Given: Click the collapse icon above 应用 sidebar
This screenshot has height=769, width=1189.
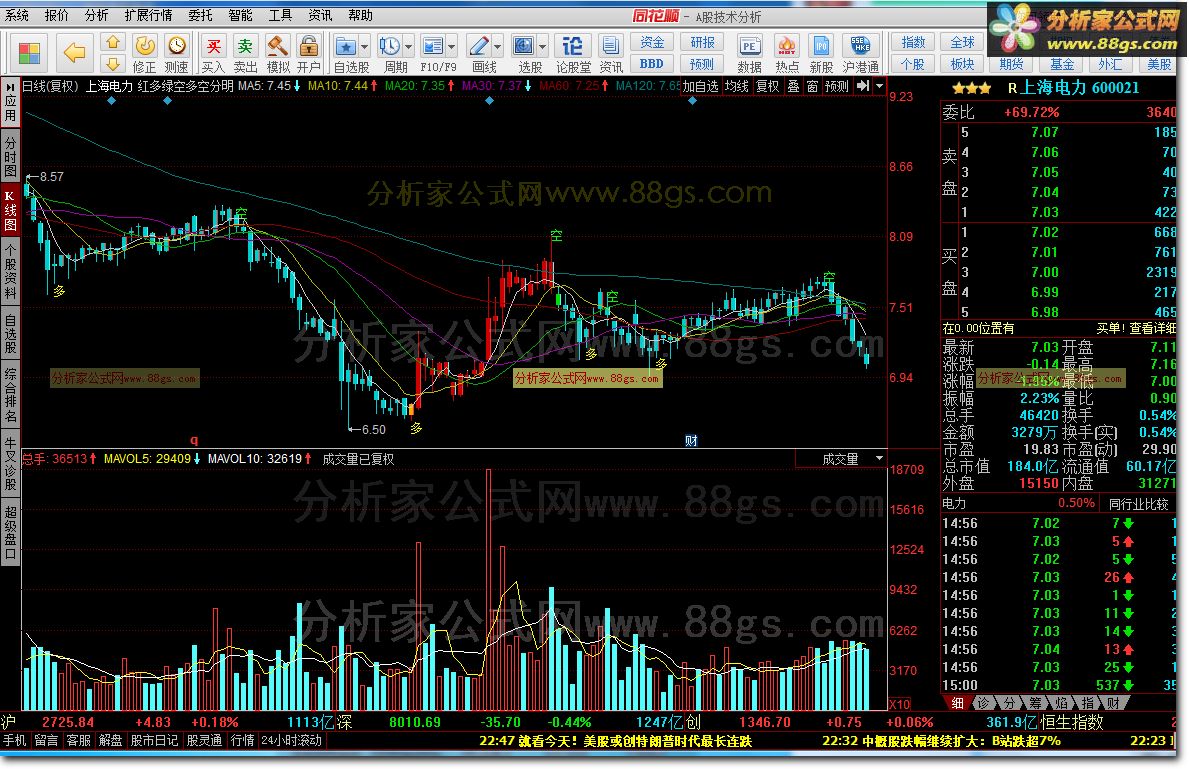Looking at the screenshot, I should tap(10, 87).
